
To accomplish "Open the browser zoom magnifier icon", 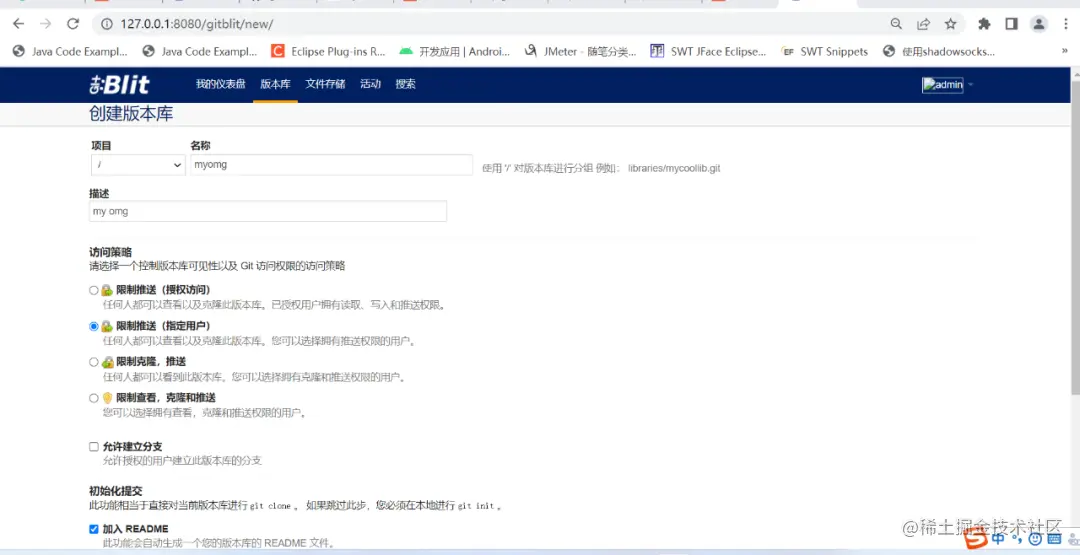I will [x=896, y=24].
